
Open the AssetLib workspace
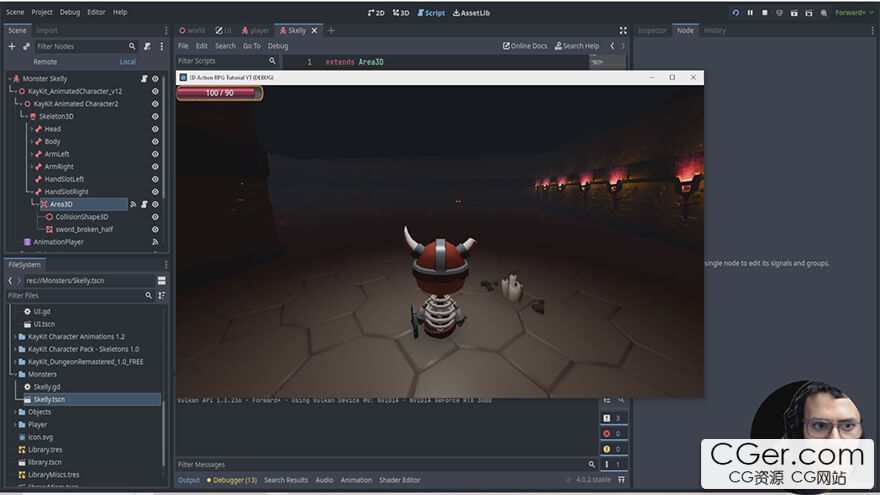pos(470,13)
